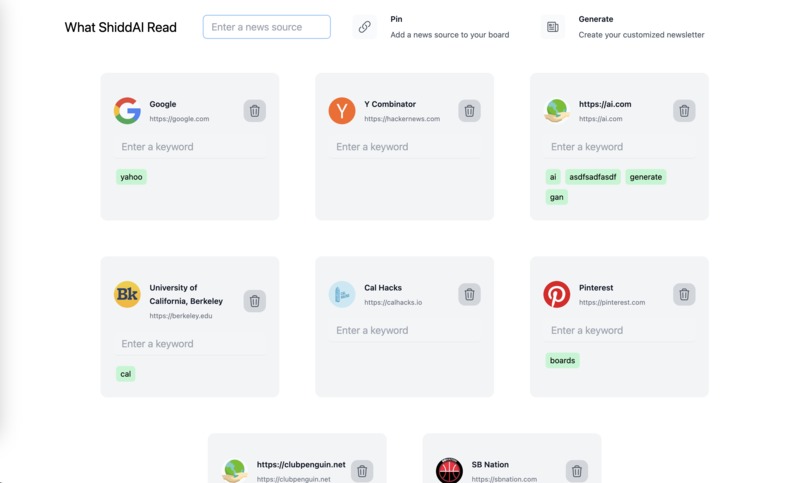Image resolution: width=806 pixels, height=483 pixels.
Task: Click the yahoo keyword tag
Action: pyautogui.click(x=131, y=177)
